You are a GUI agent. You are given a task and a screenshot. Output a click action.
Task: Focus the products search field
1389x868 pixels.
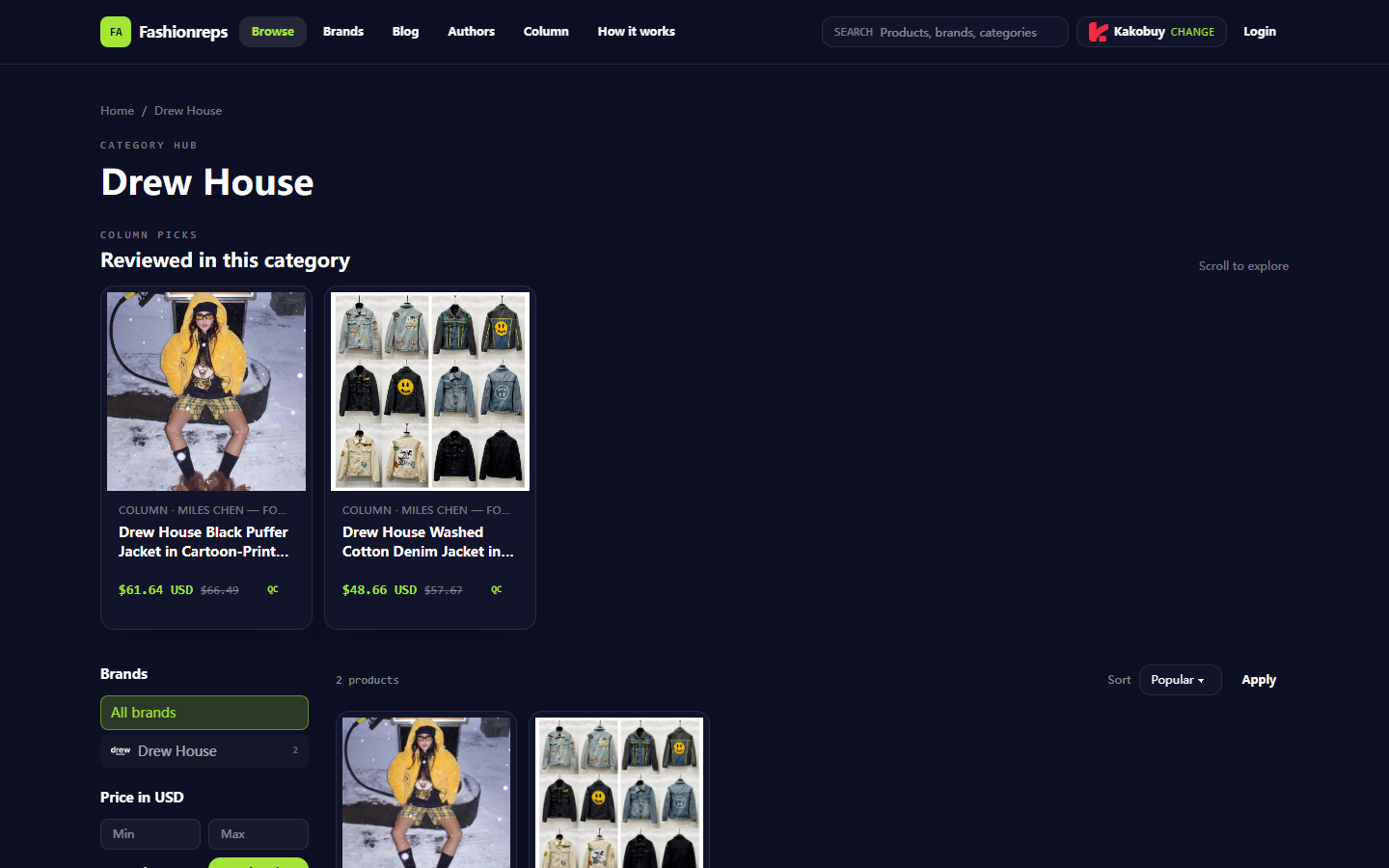pyautogui.click(x=945, y=32)
